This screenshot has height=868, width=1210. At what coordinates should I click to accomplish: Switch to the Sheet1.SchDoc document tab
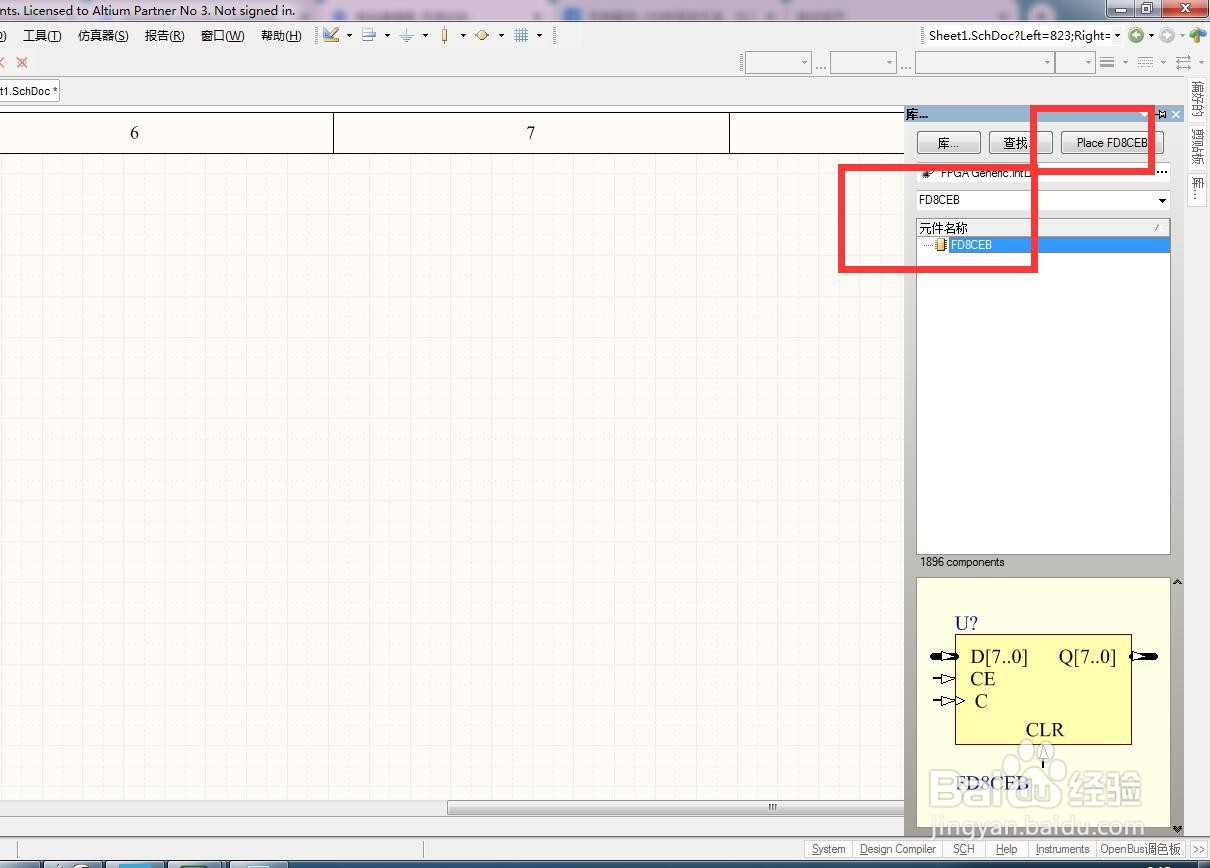pyautogui.click(x=29, y=91)
